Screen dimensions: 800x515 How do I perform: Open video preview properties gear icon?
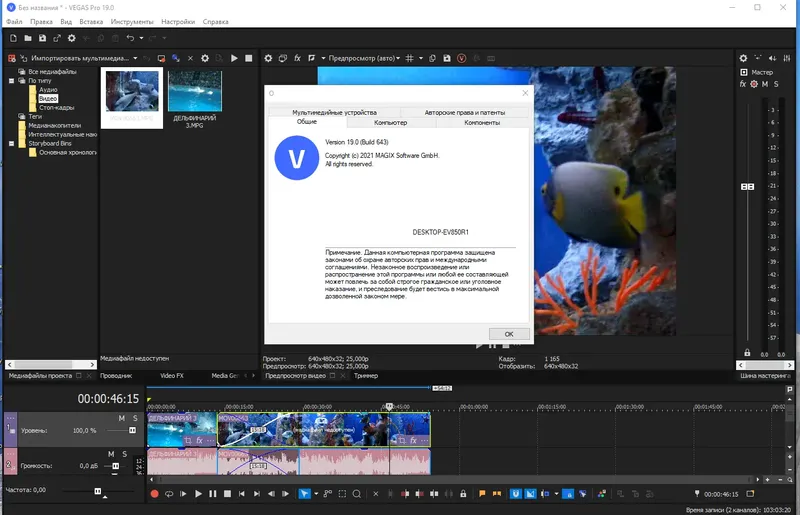[x=268, y=58]
